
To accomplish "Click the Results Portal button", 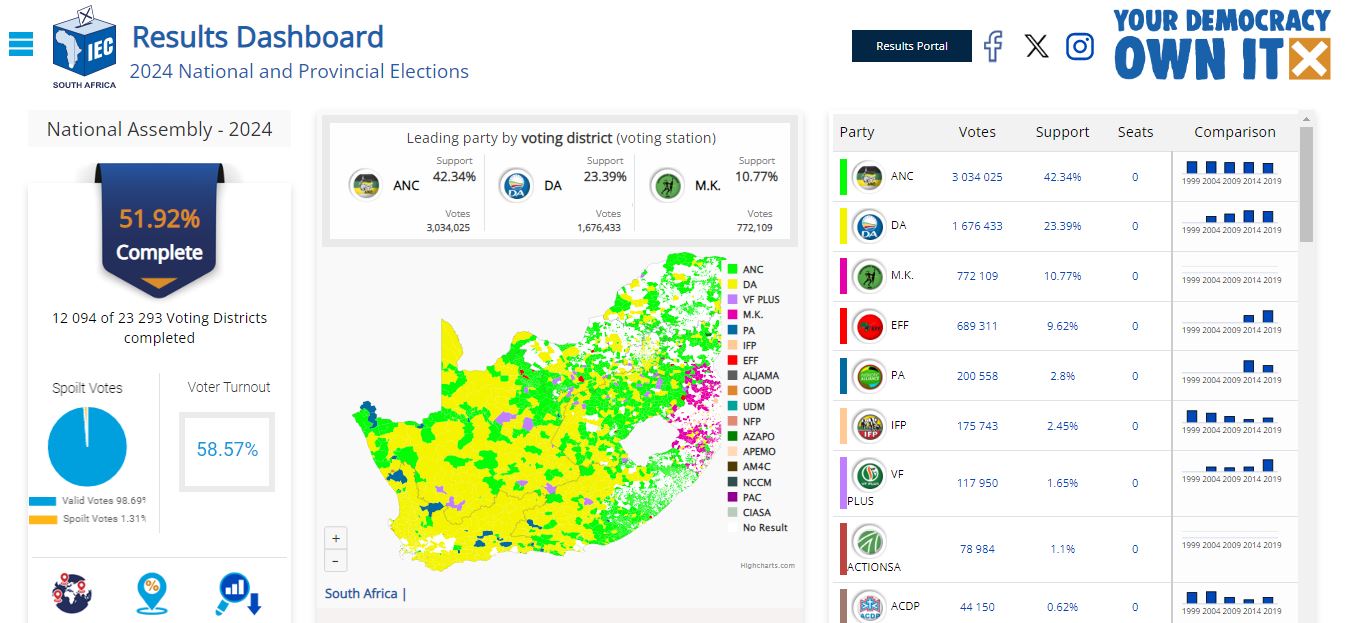I will [x=912, y=46].
